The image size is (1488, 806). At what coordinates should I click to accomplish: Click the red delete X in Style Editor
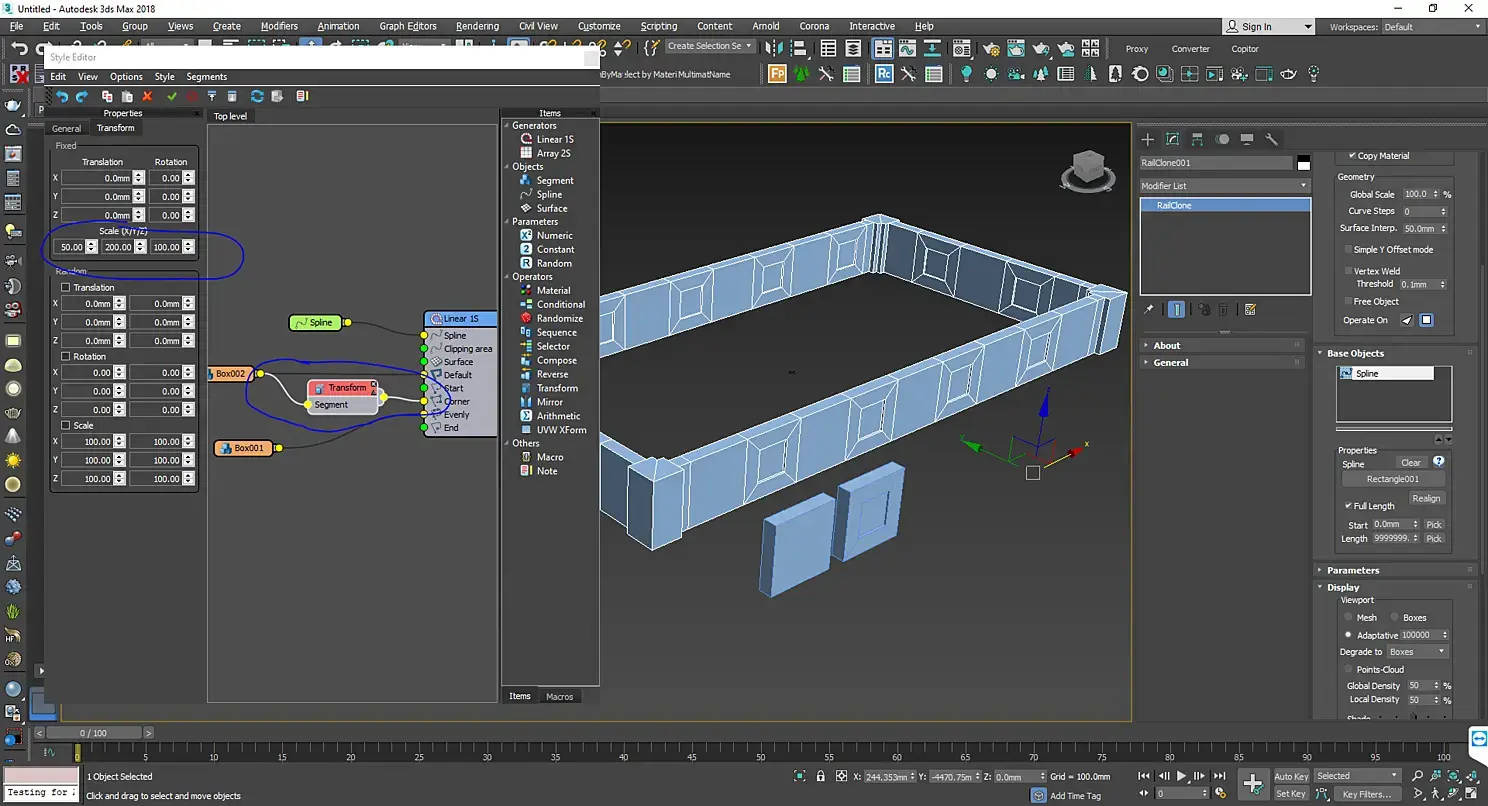point(147,96)
